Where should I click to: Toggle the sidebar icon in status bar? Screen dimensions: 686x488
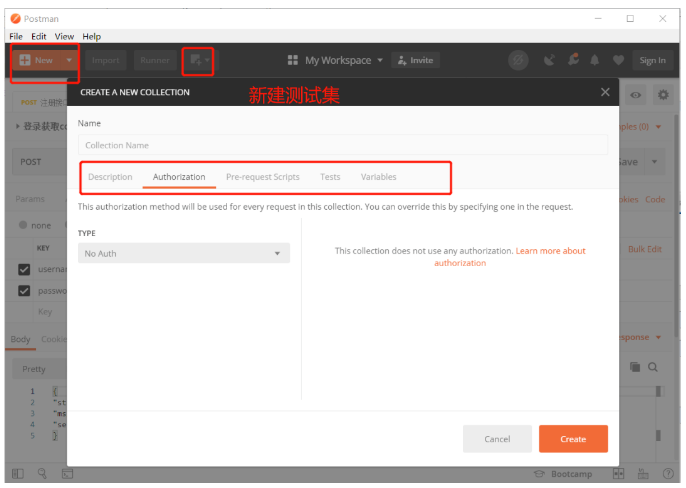(18, 474)
